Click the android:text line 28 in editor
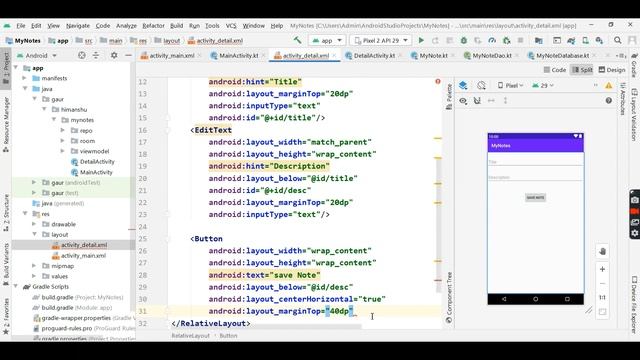Image resolution: width=640 pixels, height=360 pixels. pyautogui.click(x=264, y=275)
